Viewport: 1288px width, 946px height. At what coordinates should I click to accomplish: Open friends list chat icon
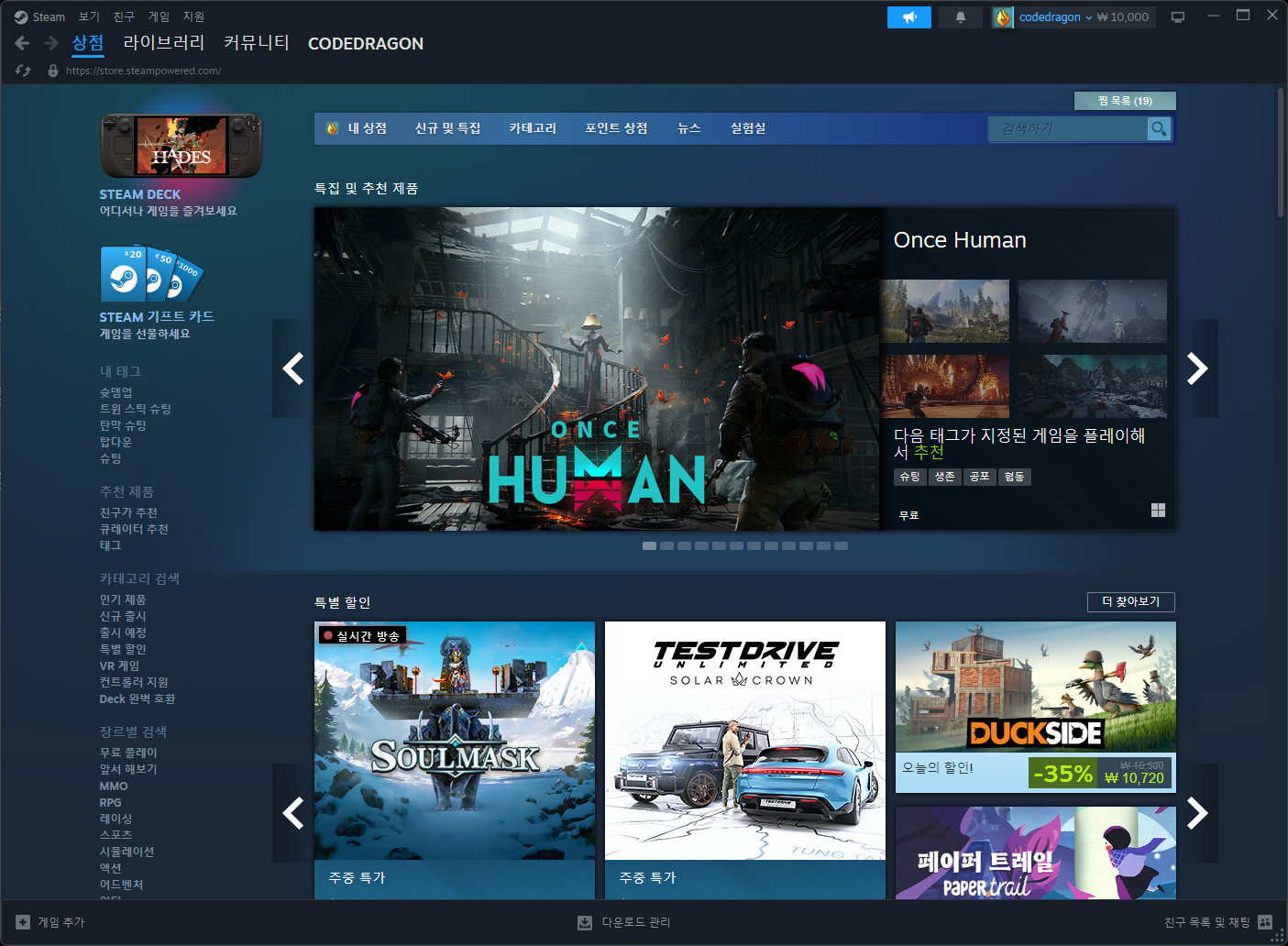tap(1265, 922)
